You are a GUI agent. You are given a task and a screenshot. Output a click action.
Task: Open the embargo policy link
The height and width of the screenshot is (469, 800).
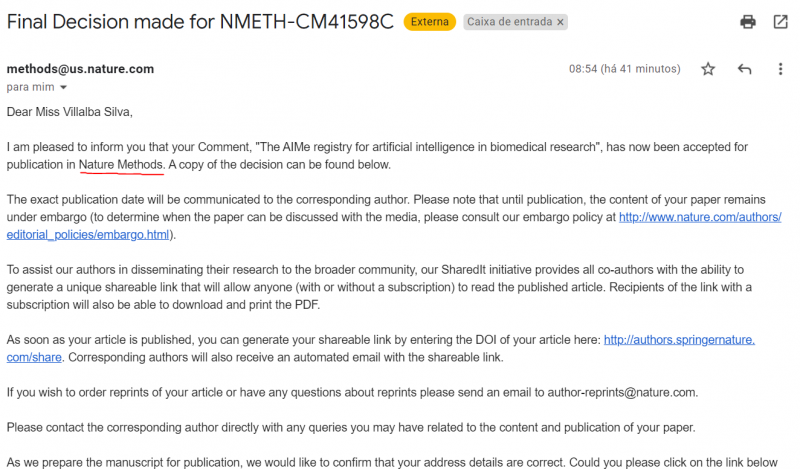coord(699,217)
